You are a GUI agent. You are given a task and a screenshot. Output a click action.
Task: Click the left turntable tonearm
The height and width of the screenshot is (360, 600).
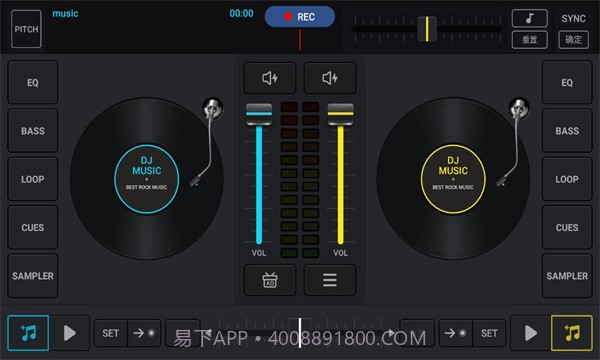[206, 143]
